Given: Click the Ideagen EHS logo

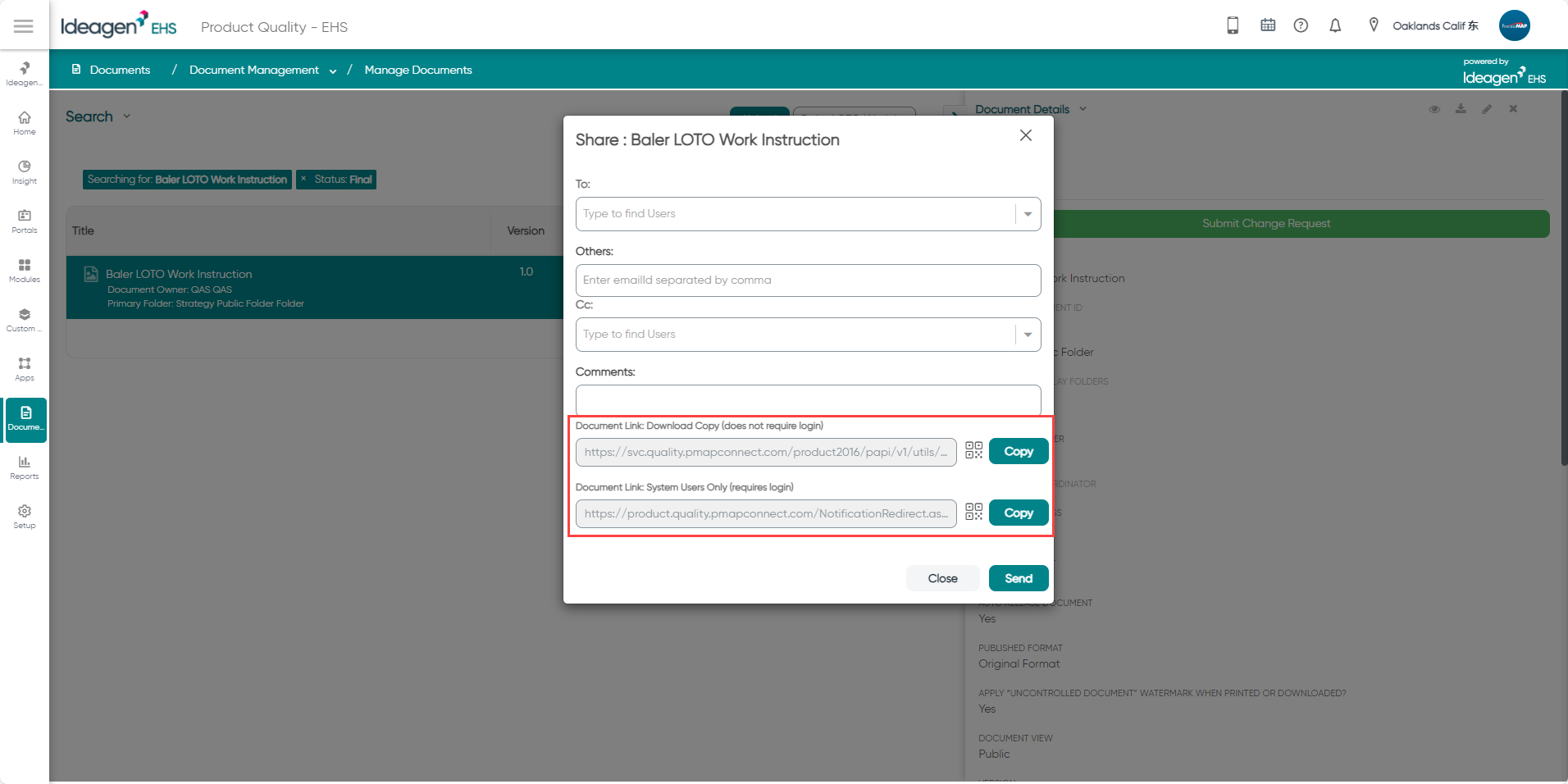Looking at the screenshot, I should click(119, 25).
